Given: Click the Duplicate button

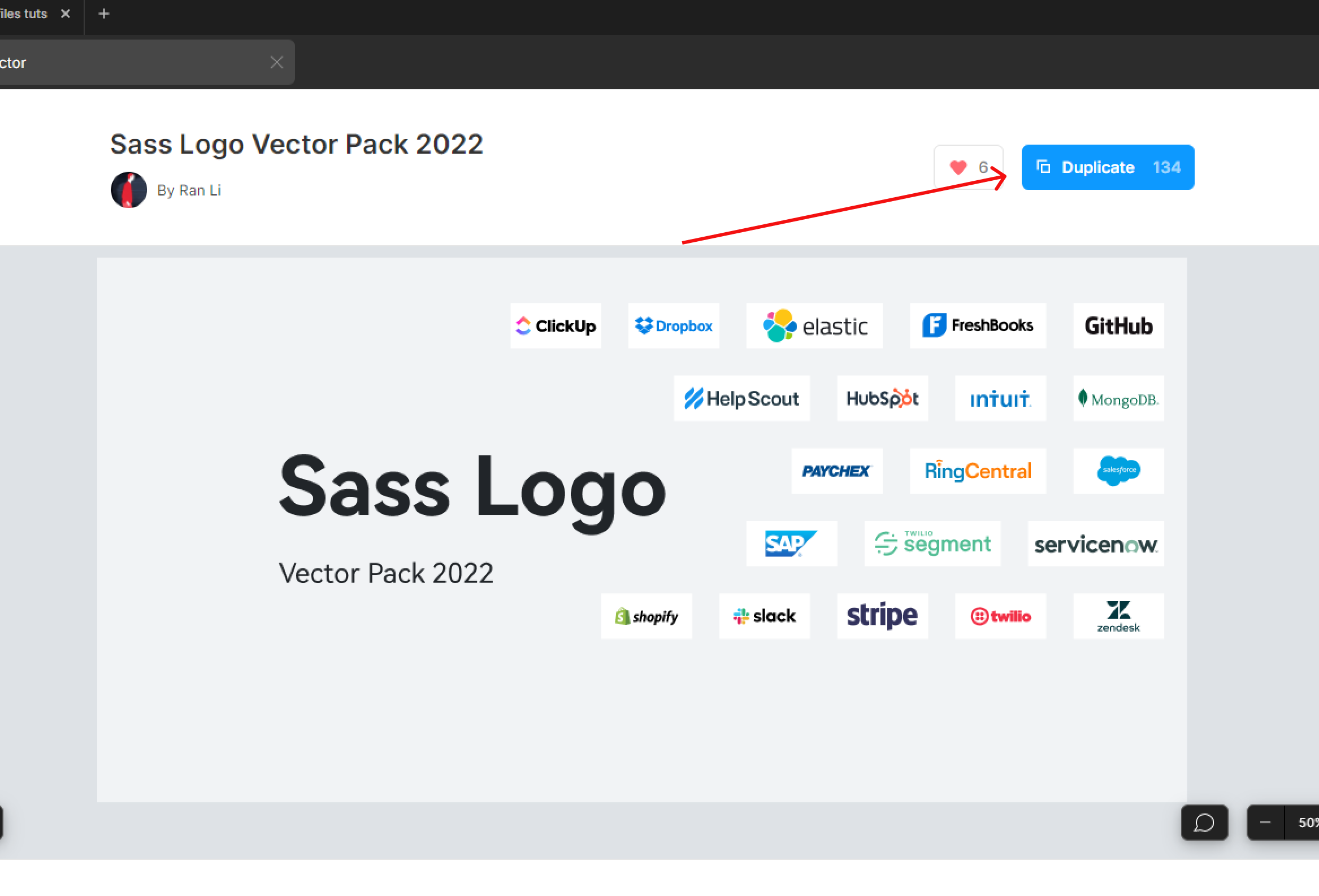Looking at the screenshot, I should (1107, 167).
